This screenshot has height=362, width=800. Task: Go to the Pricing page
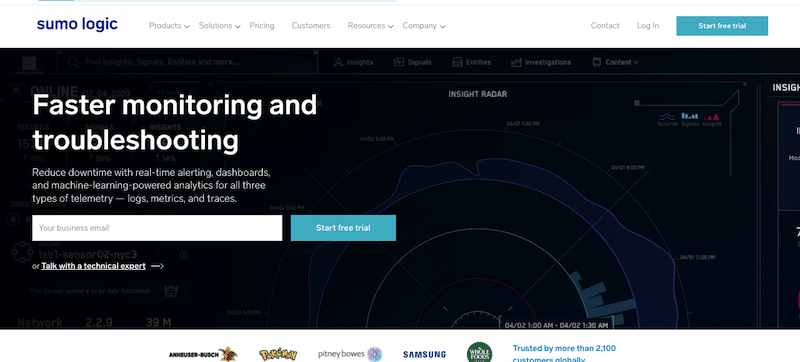(x=262, y=25)
